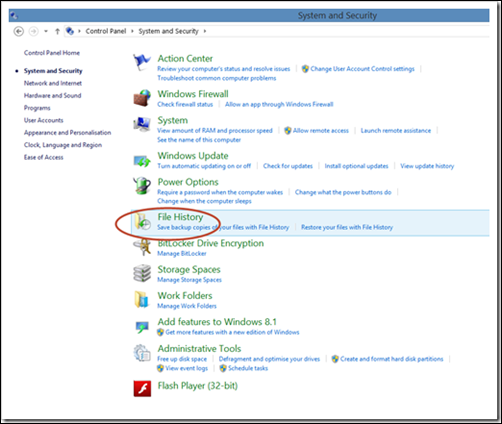The image size is (502, 424).
Task: Select Hardware and Sound in the sidebar
Action: click(x=52, y=95)
